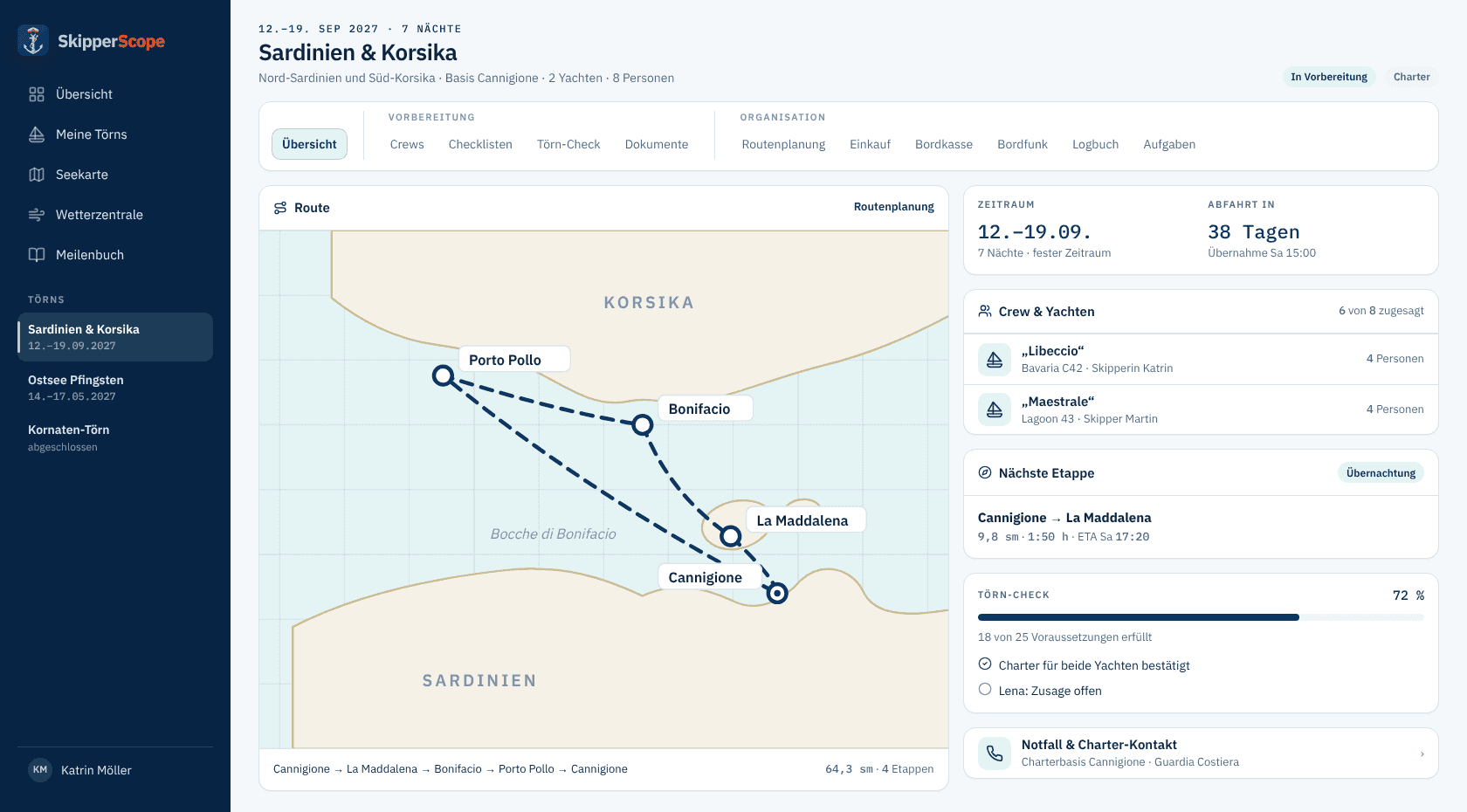Select the Porto Pollo waypoint marker
Image resolution: width=1467 pixels, height=812 pixels.
click(x=444, y=376)
